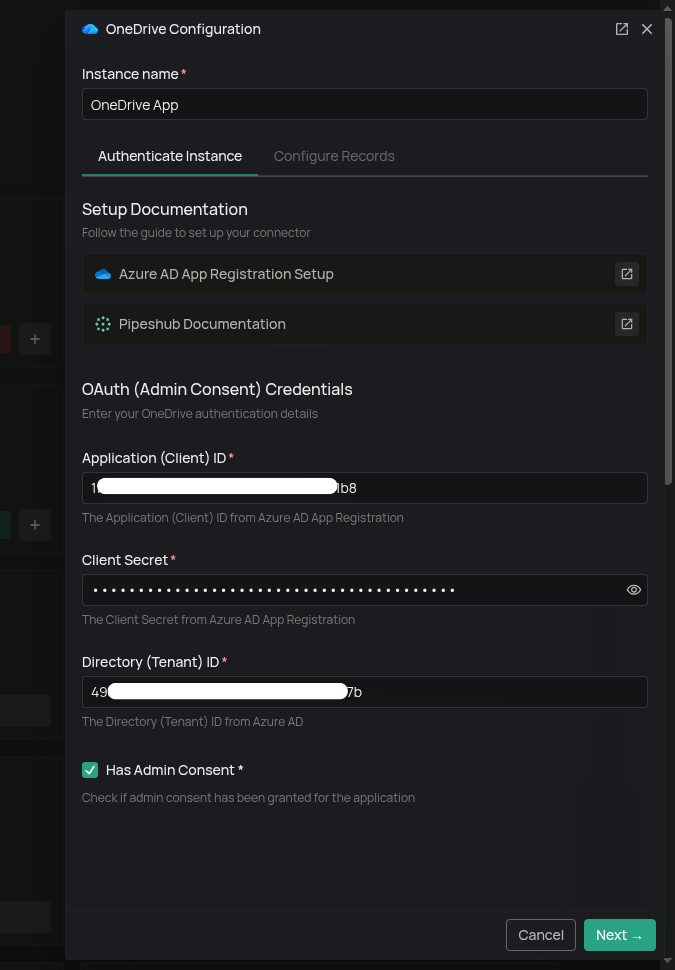Viewport: 675px width, 970px height.
Task: Cancel the OneDrive configuration
Action: [x=541, y=935]
